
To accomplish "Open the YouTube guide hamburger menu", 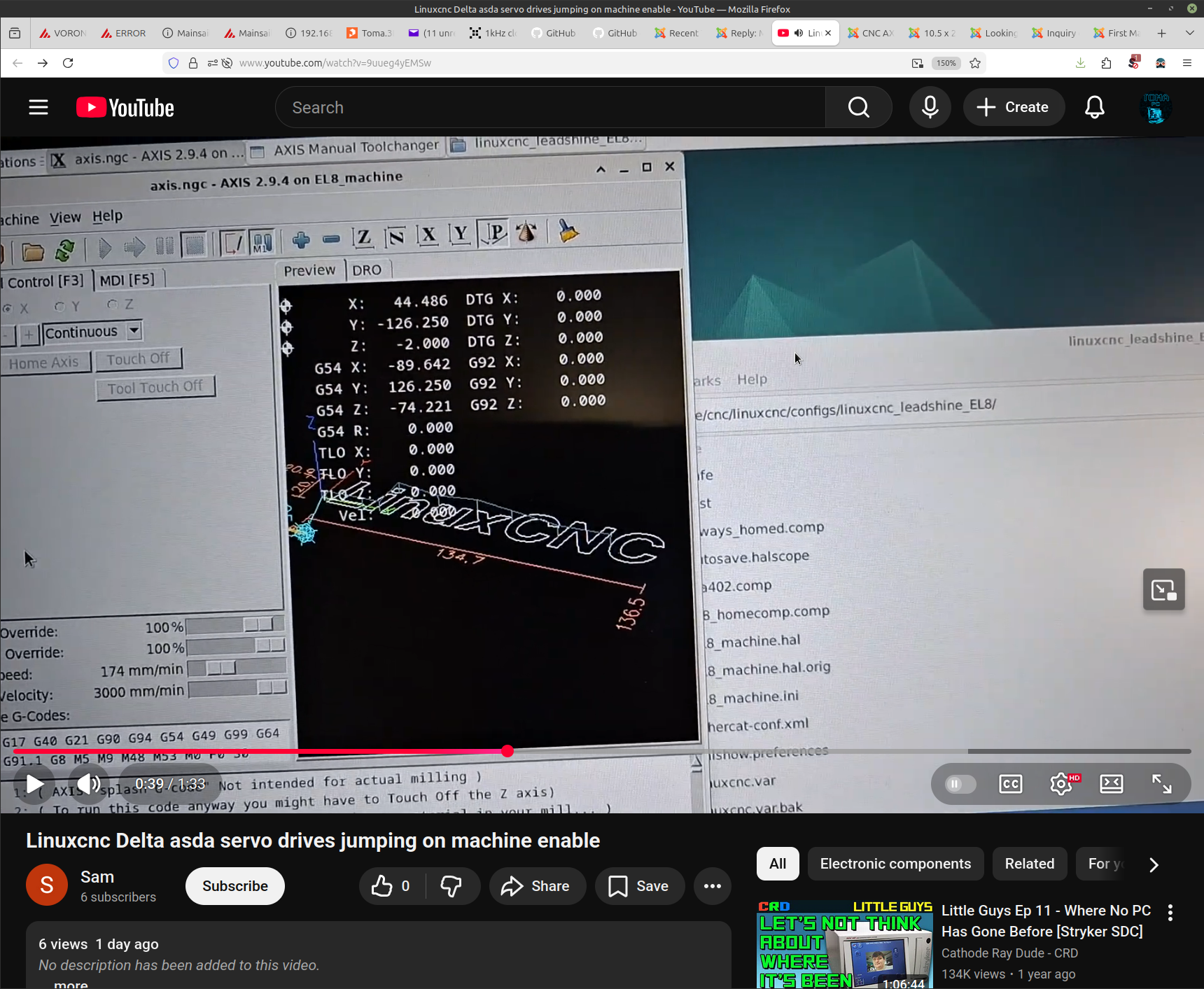I will click(x=38, y=107).
